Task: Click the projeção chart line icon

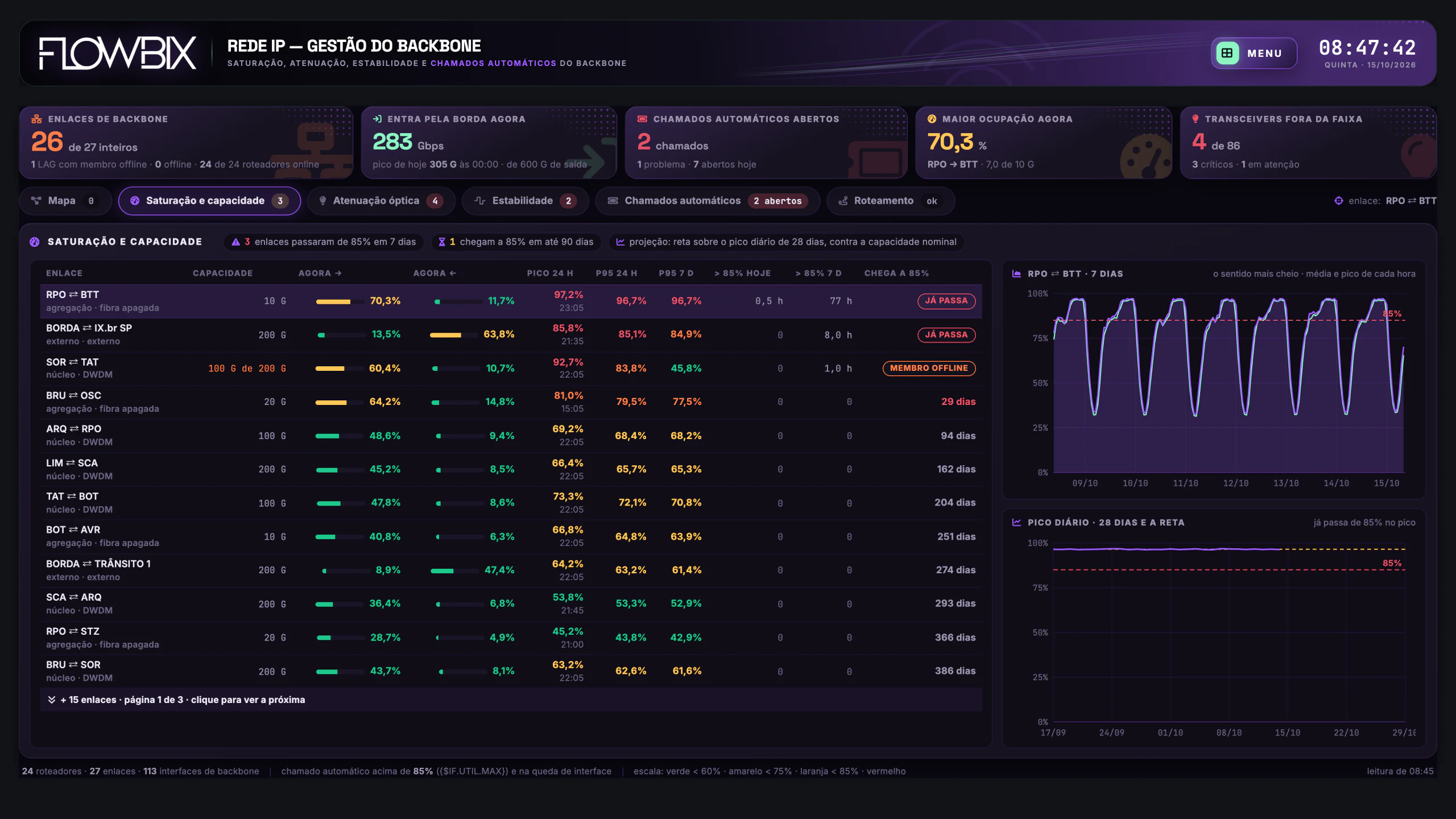Action: [620, 242]
